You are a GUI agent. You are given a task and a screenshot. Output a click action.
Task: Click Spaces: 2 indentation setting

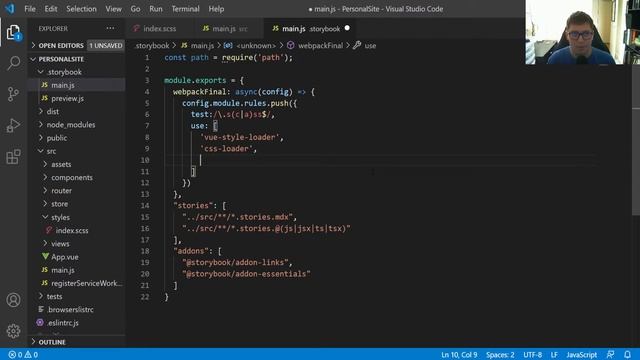tap(500, 355)
